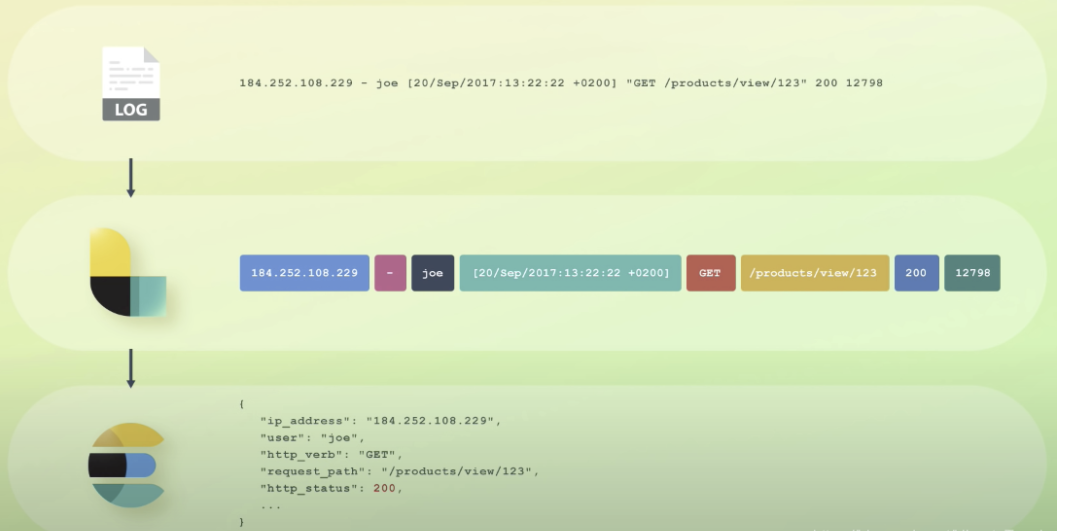
Task: Click the ellipsis line in JSON
Action: pos(270,507)
